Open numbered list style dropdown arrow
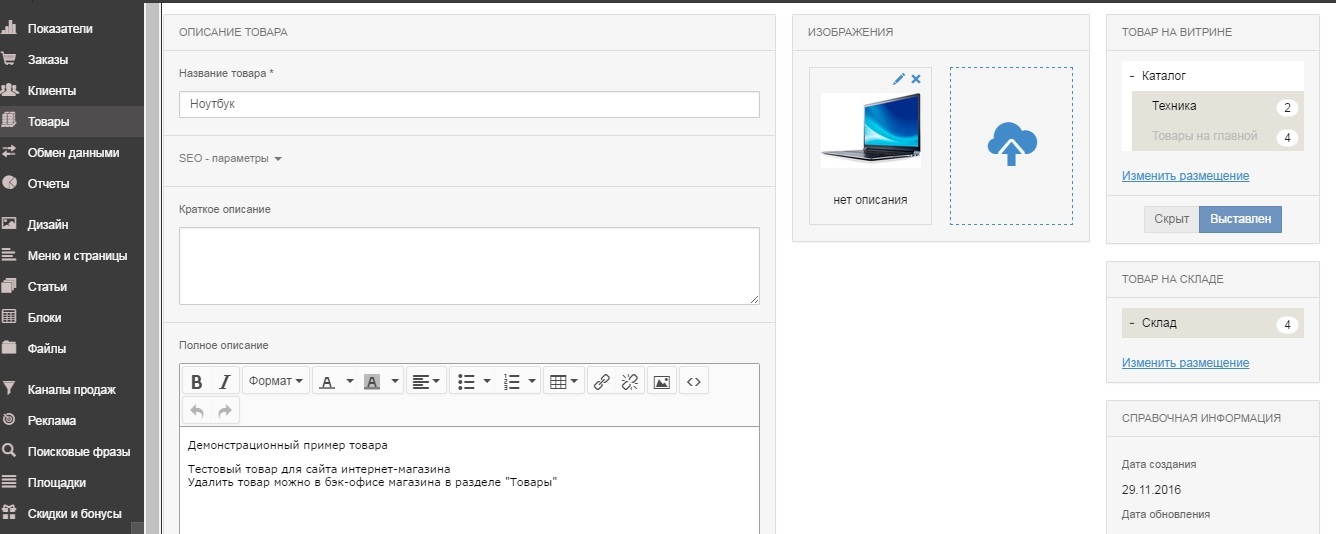Image resolution: width=1336 pixels, height=534 pixels. (533, 381)
